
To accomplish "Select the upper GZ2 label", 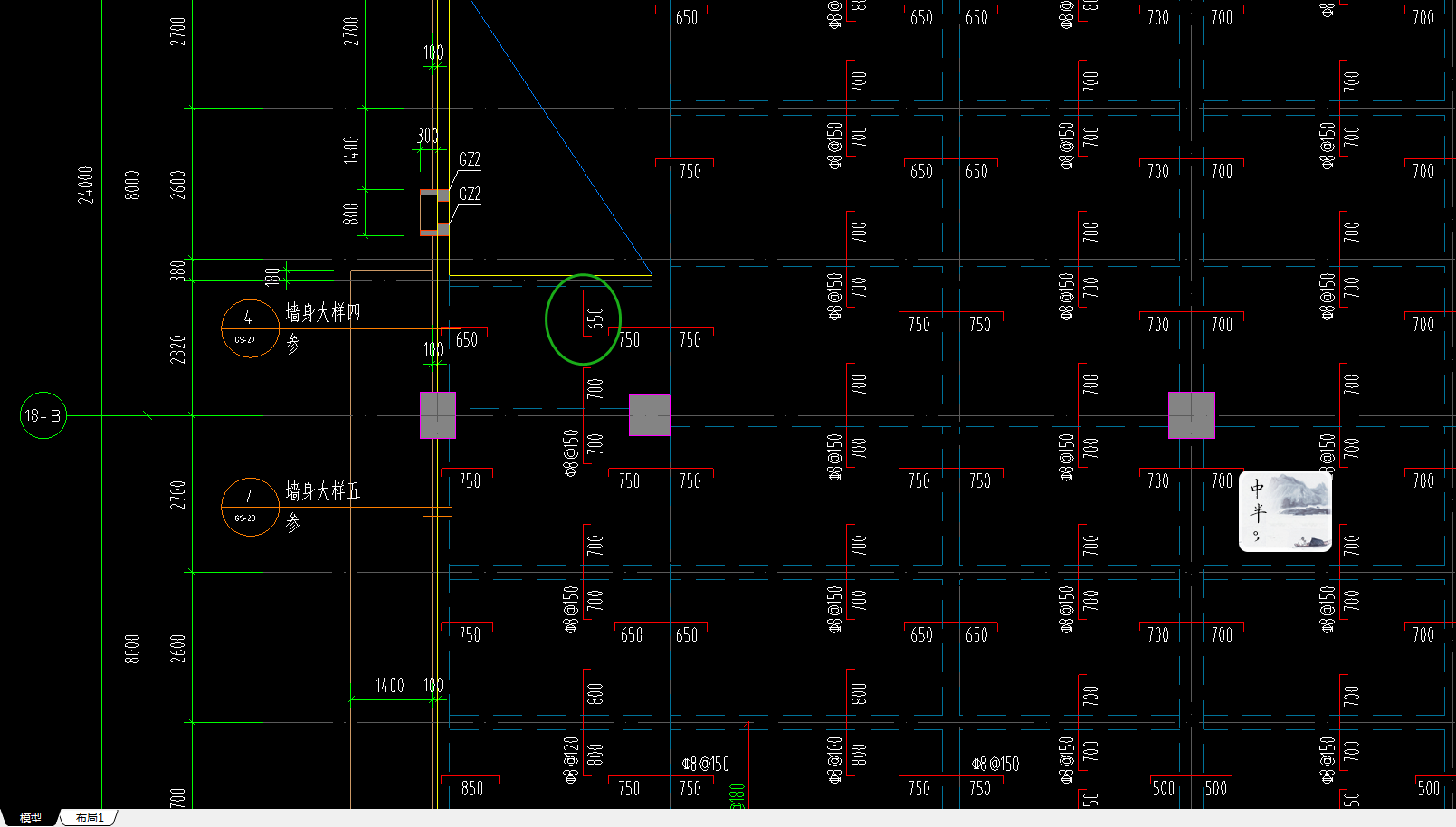I will point(470,159).
